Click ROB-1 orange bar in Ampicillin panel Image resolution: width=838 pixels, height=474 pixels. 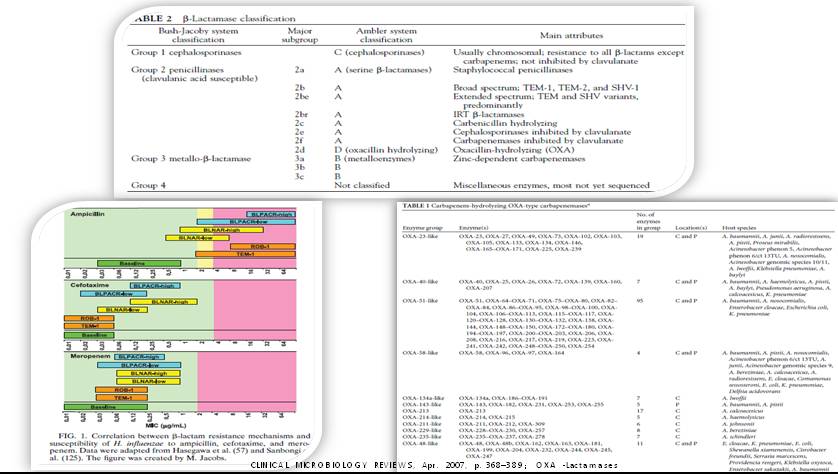coord(262,246)
